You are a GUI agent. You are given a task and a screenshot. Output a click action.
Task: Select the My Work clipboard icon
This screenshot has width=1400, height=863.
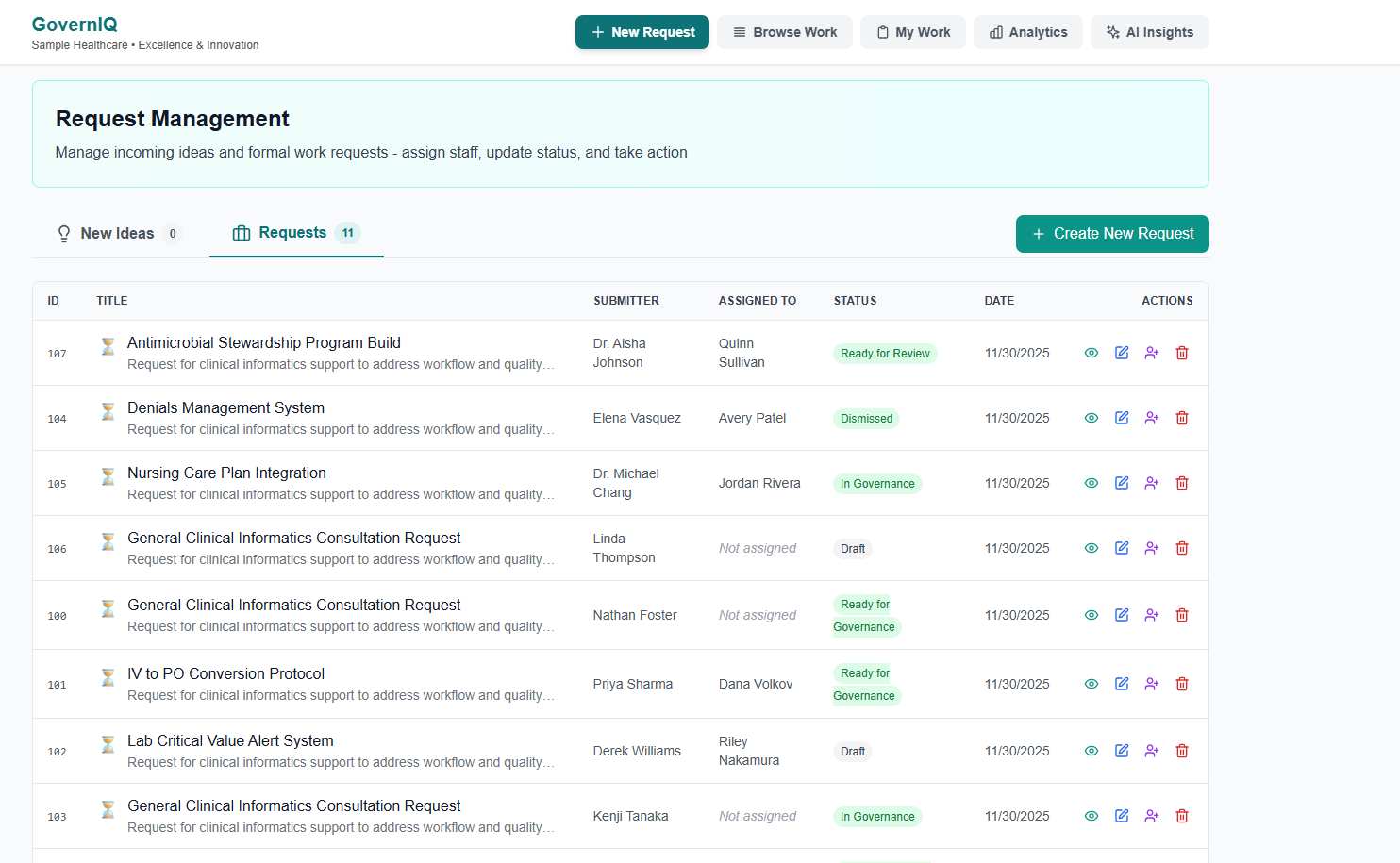[x=885, y=32]
